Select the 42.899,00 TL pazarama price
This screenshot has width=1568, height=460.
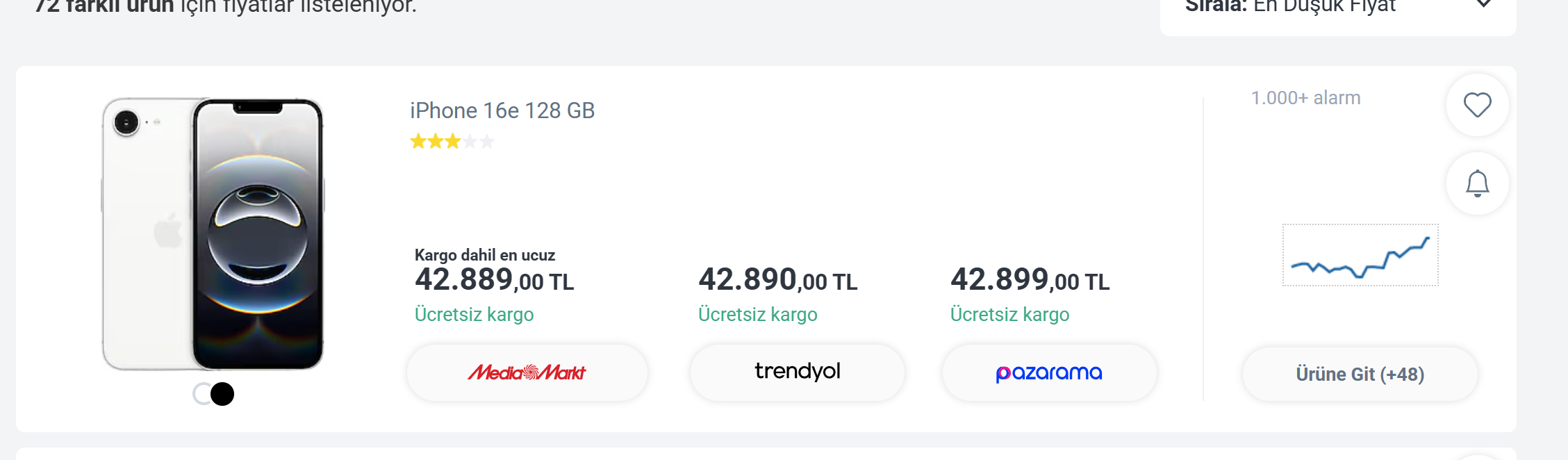coord(1030,280)
